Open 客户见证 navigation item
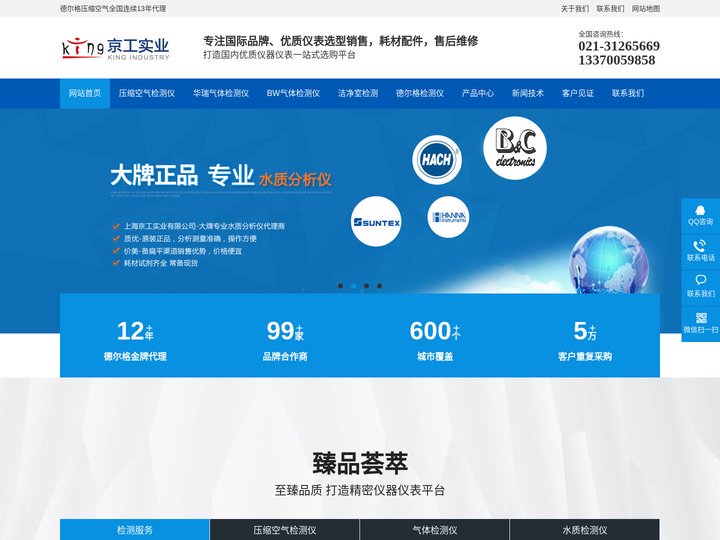The width and height of the screenshot is (720, 540). [x=578, y=93]
